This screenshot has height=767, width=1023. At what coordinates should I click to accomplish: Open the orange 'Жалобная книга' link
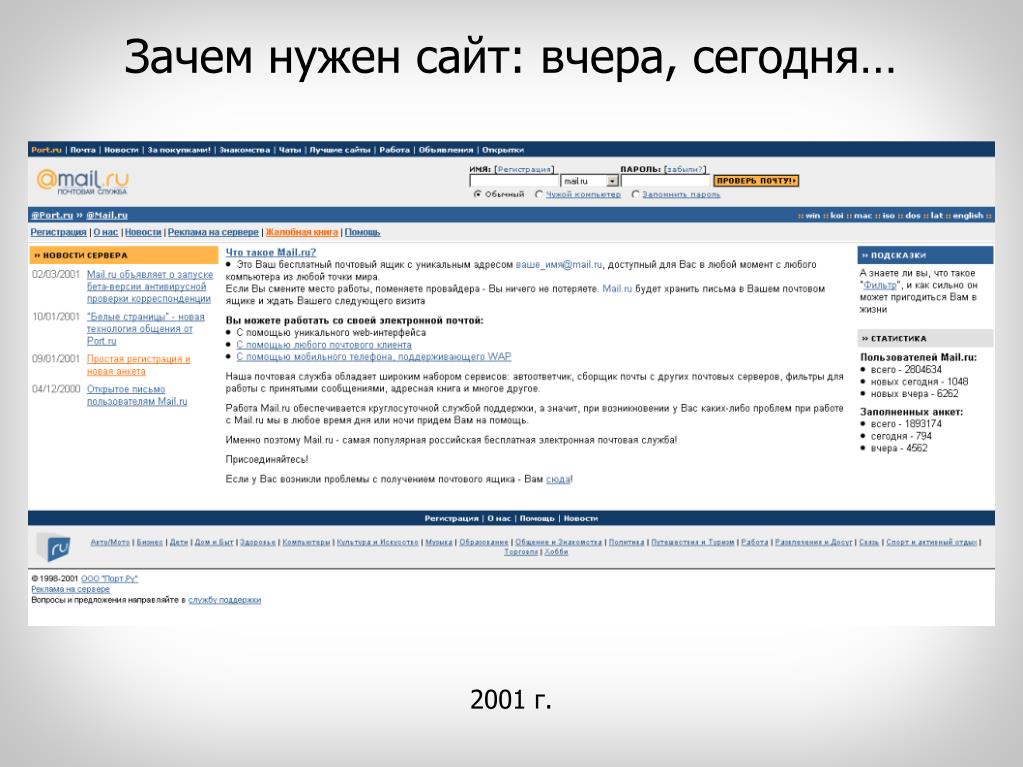click(301, 232)
